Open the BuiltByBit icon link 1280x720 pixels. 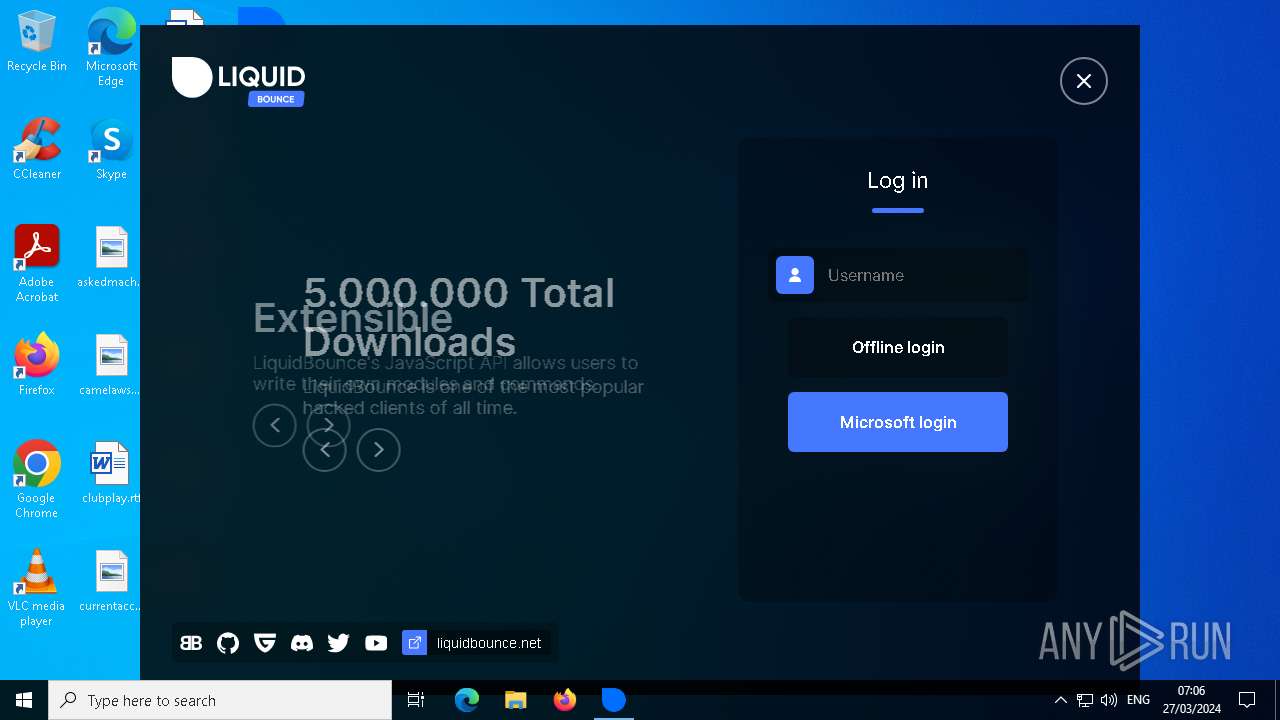[191, 643]
